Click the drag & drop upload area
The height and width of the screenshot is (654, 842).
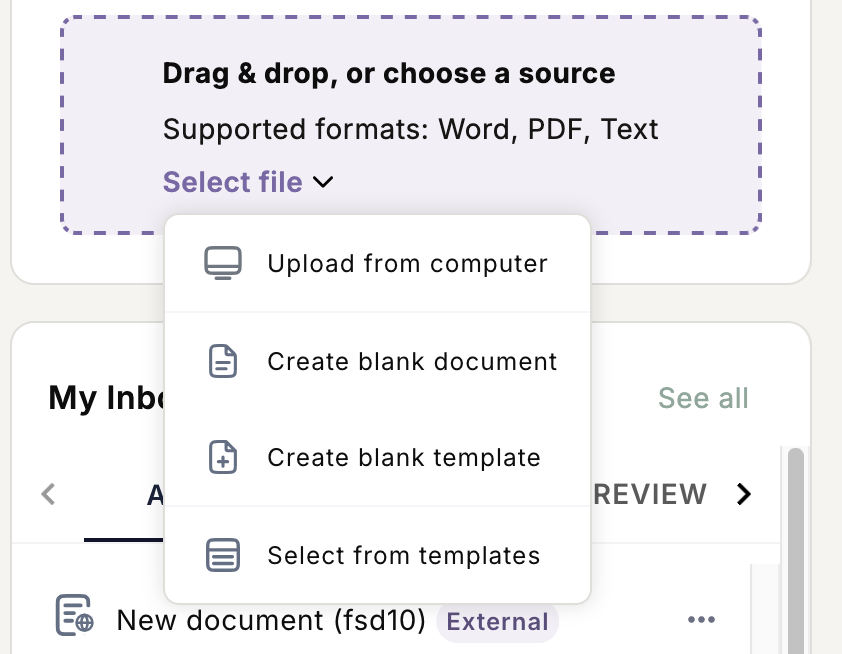click(411, 125)
